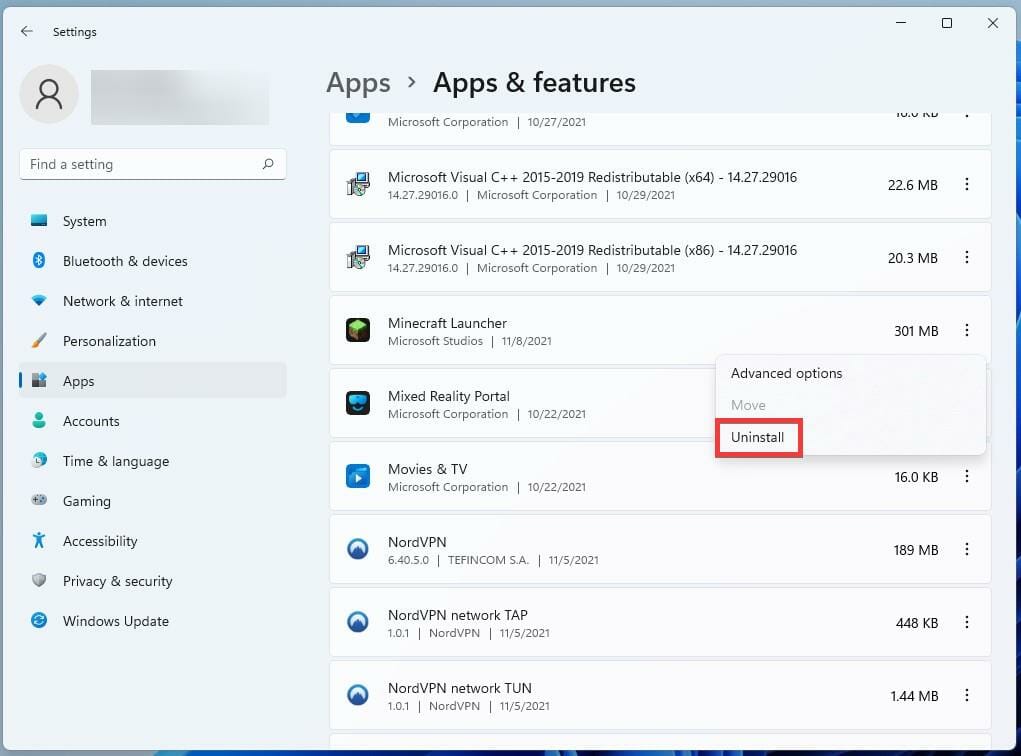The image size is (1021, 756).
Task: Open System settings in the sidebar
Action: [153, 221]
